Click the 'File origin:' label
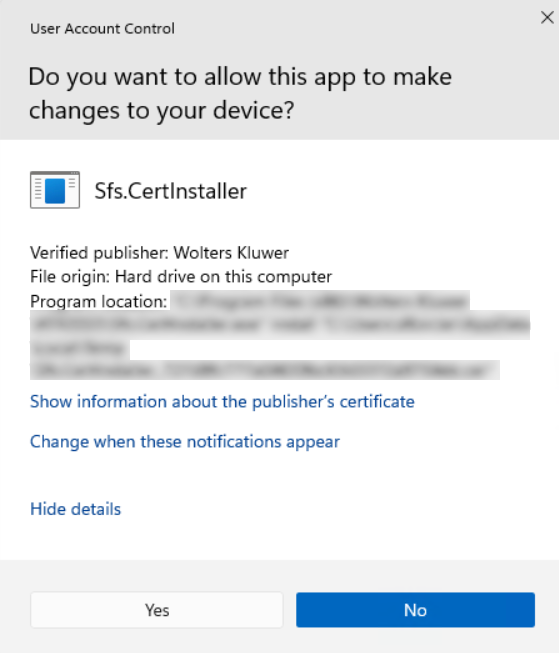The height and width of the screenshot is (653, 559). pyautogui.click(x=70, y=277)
